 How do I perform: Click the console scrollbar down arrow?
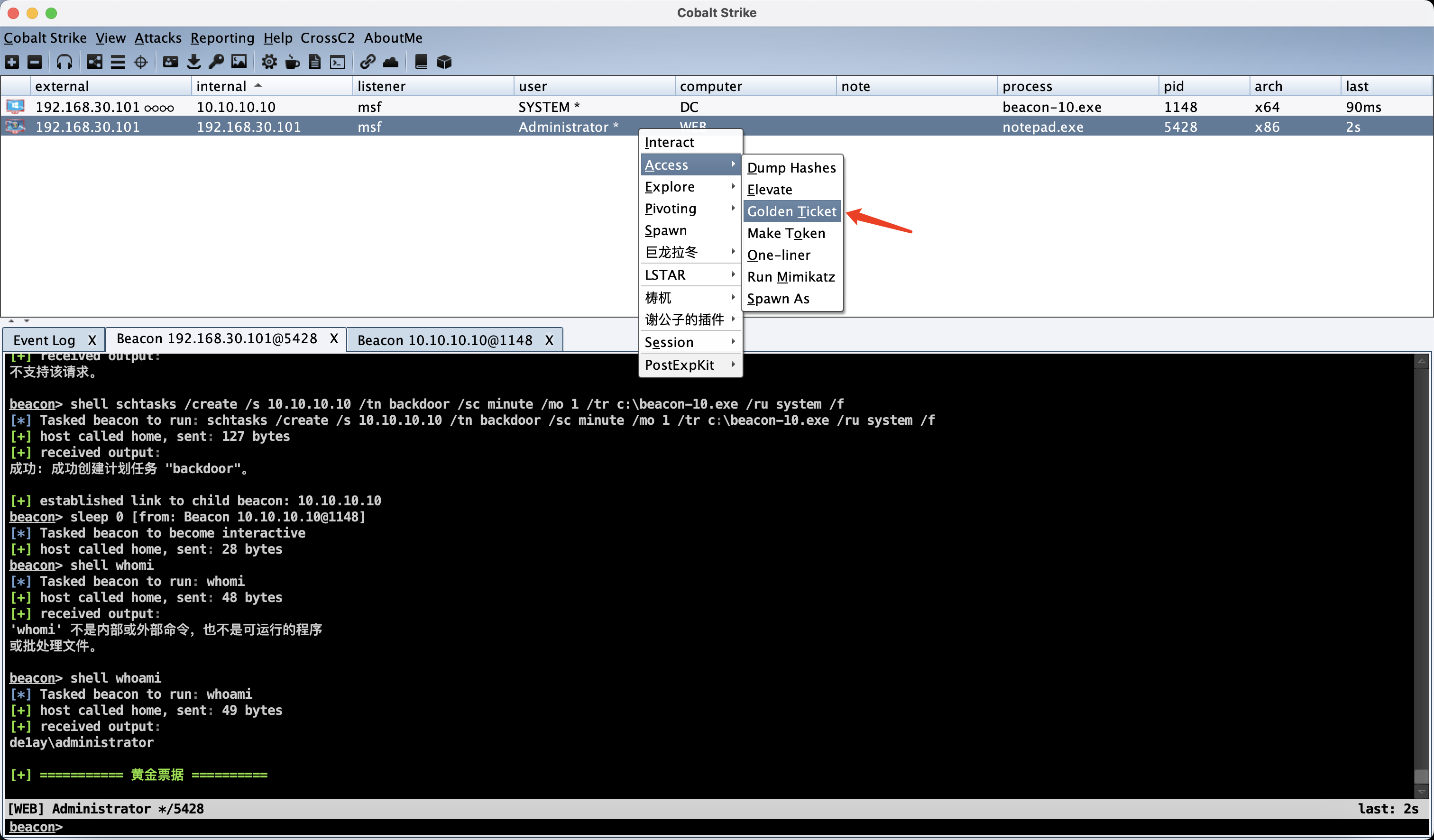[x=1421, y=791]
